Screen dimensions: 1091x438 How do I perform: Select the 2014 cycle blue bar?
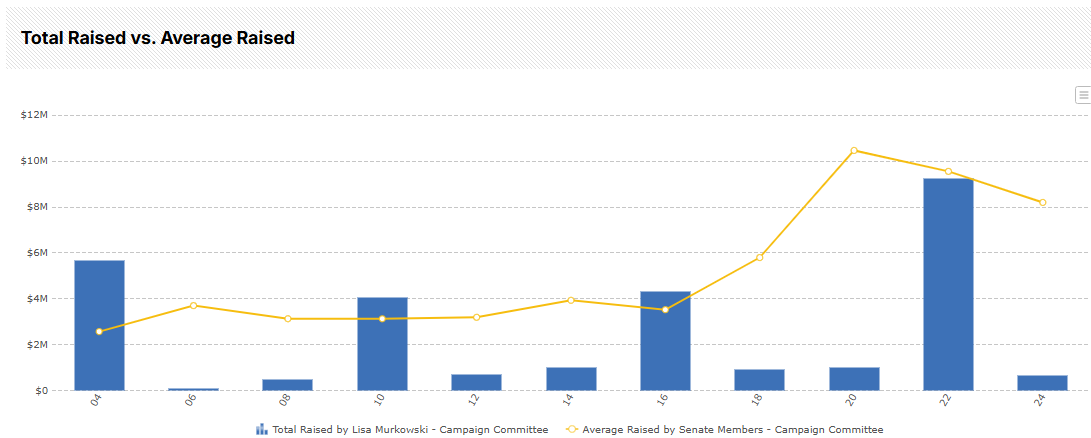tap(571, 379)
